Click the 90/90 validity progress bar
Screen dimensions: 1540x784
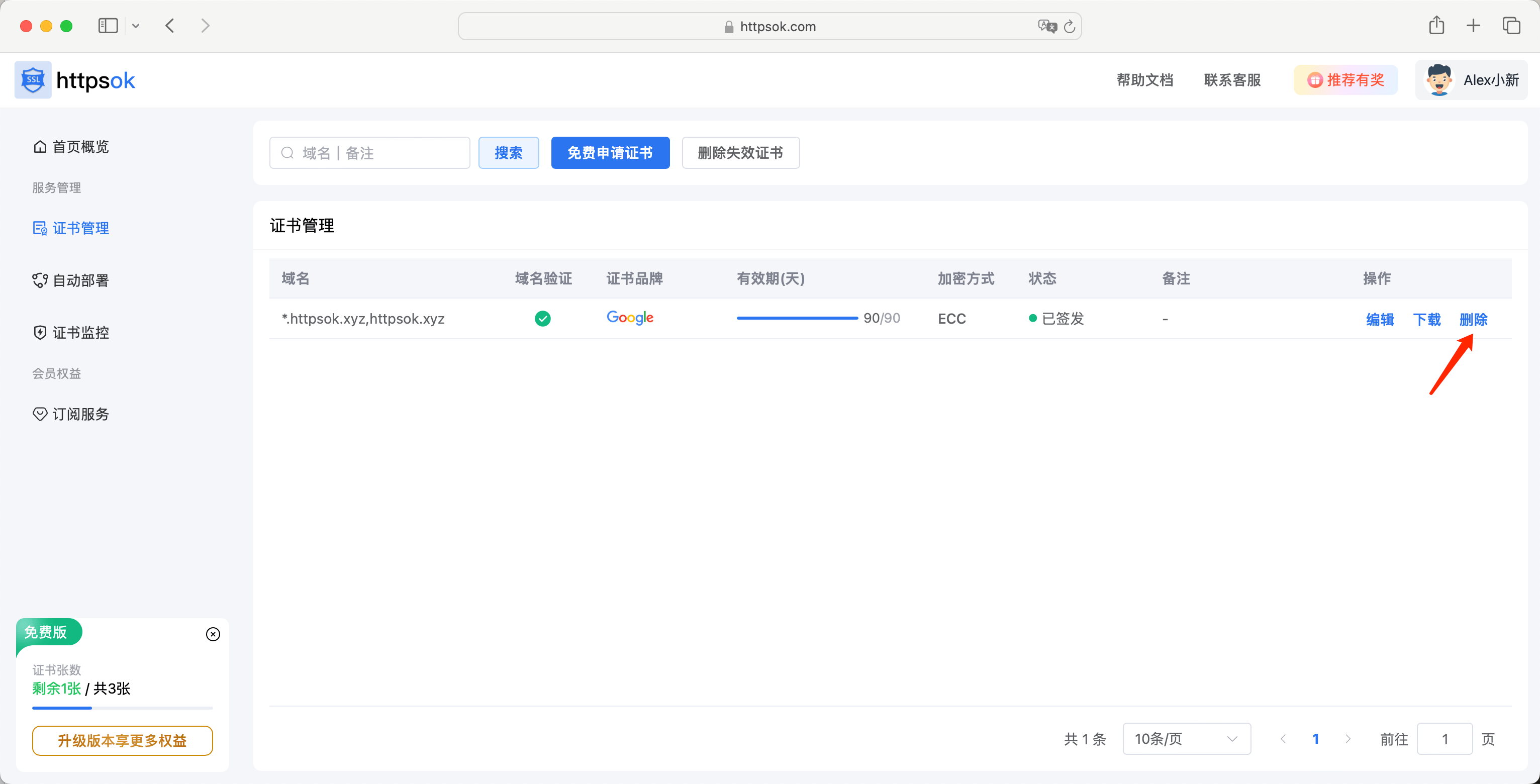(x=797, y=319)
